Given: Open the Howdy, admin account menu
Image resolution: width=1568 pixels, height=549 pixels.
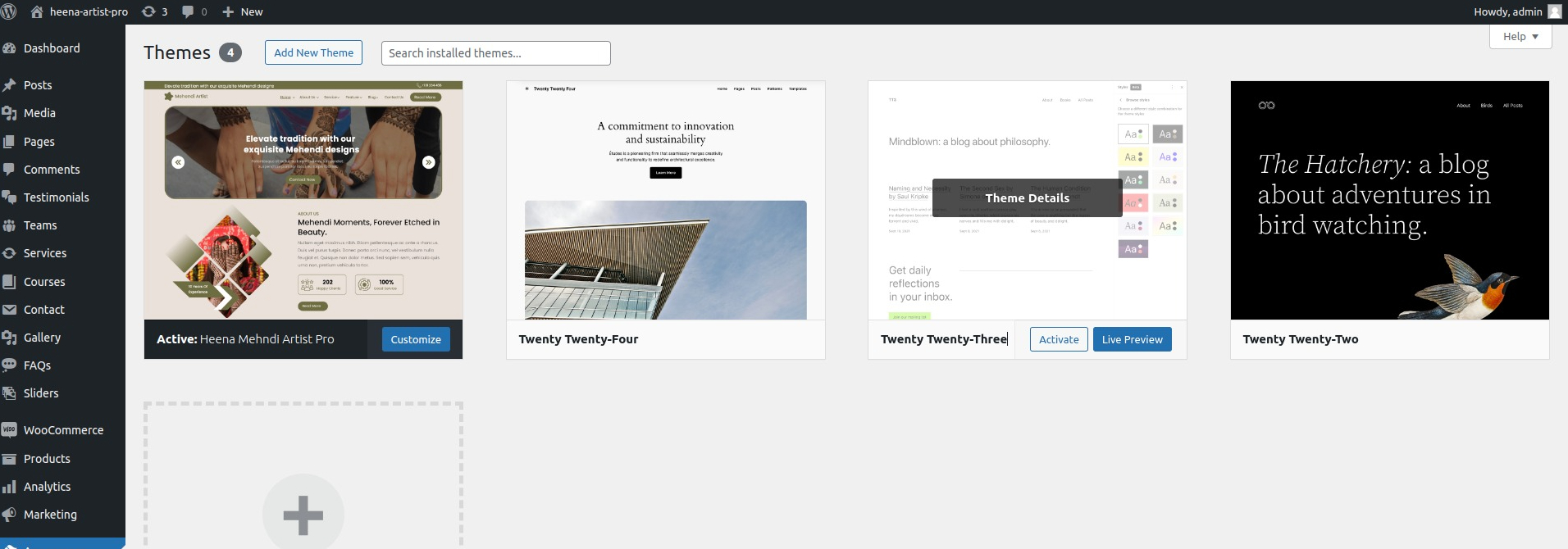Looking at the screenshot, I should click(1516, 11).
